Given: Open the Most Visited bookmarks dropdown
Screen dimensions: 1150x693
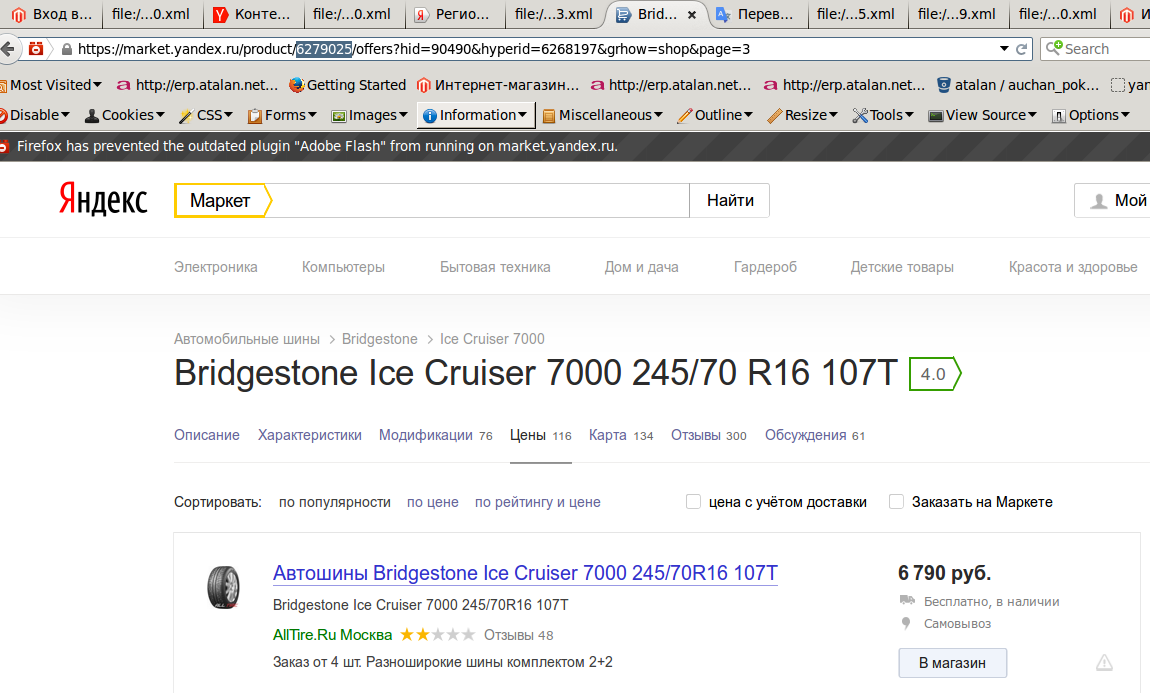Looking at the screenshot, I should pos(51,85).
